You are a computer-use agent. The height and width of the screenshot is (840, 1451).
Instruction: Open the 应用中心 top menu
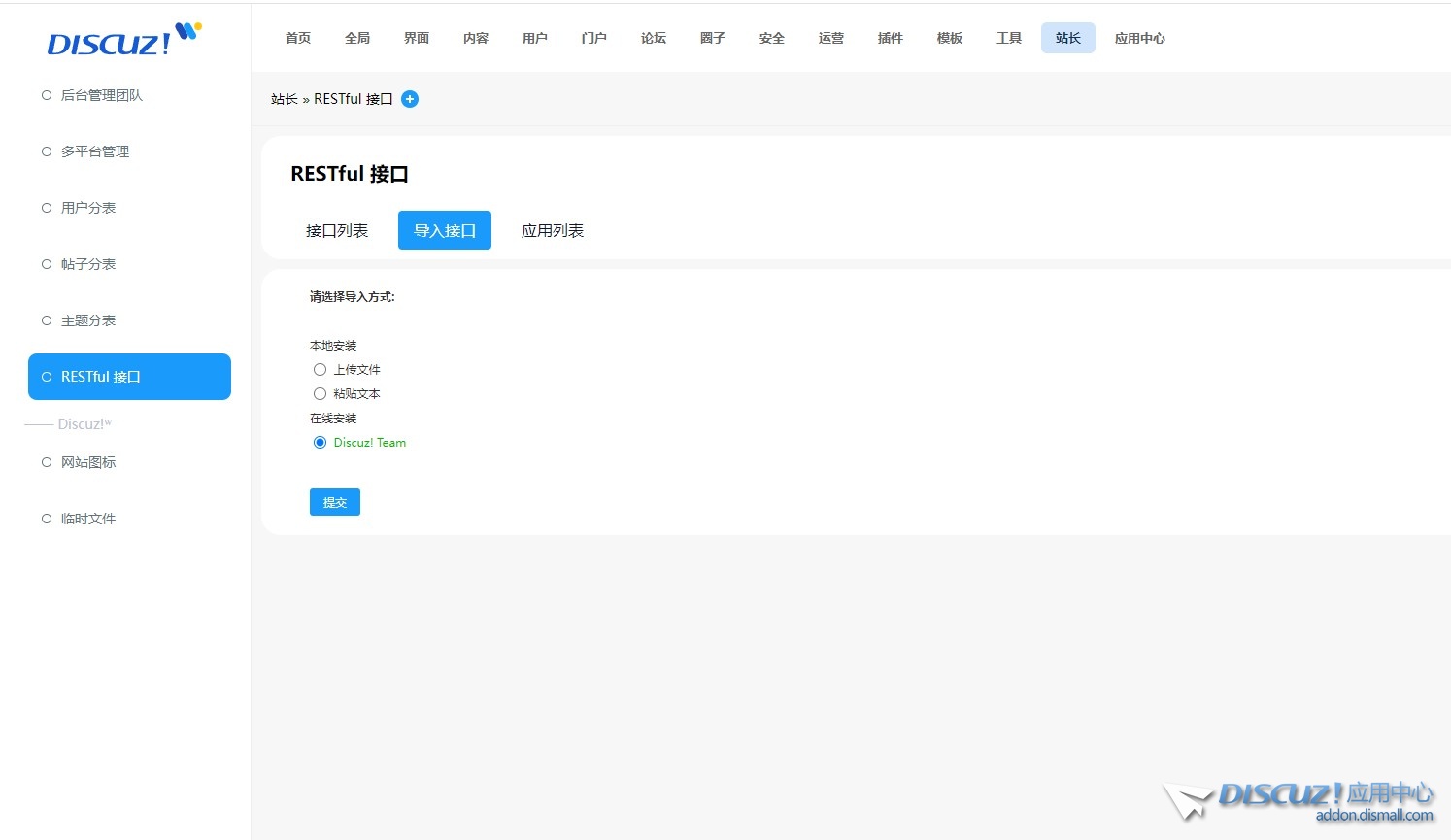click(x=1139, y=38)
